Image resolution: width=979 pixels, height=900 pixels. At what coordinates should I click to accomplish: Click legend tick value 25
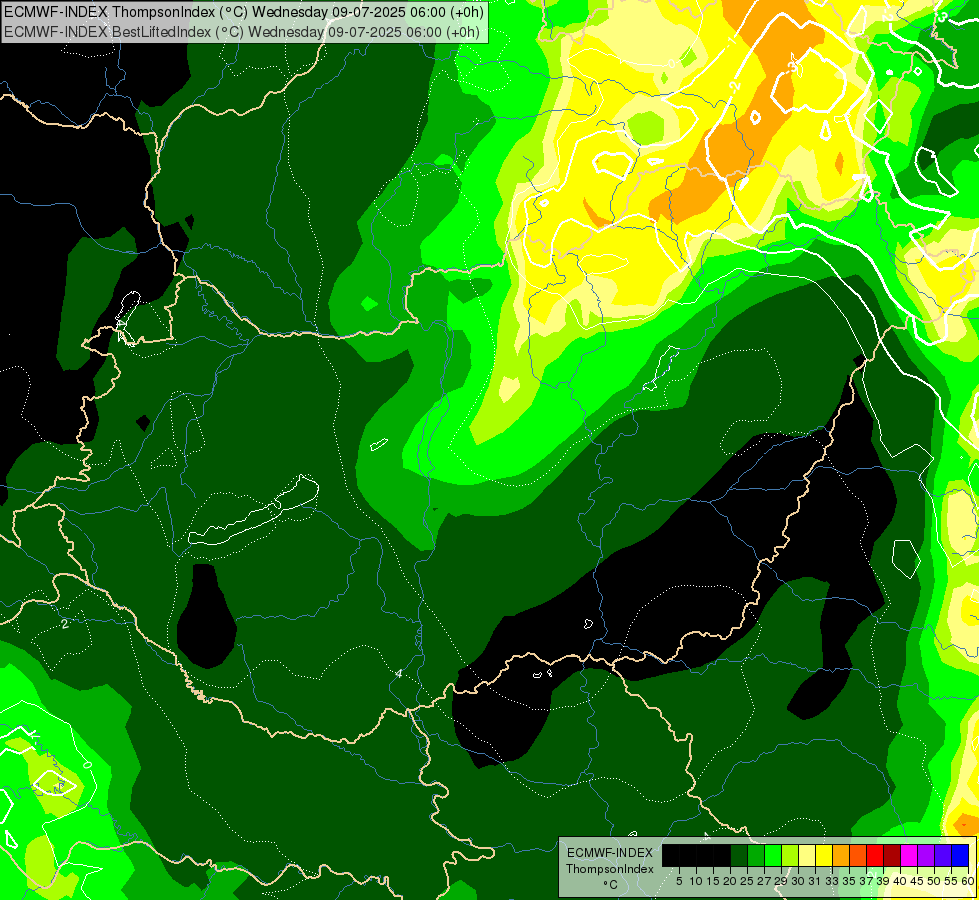(747, 881)
